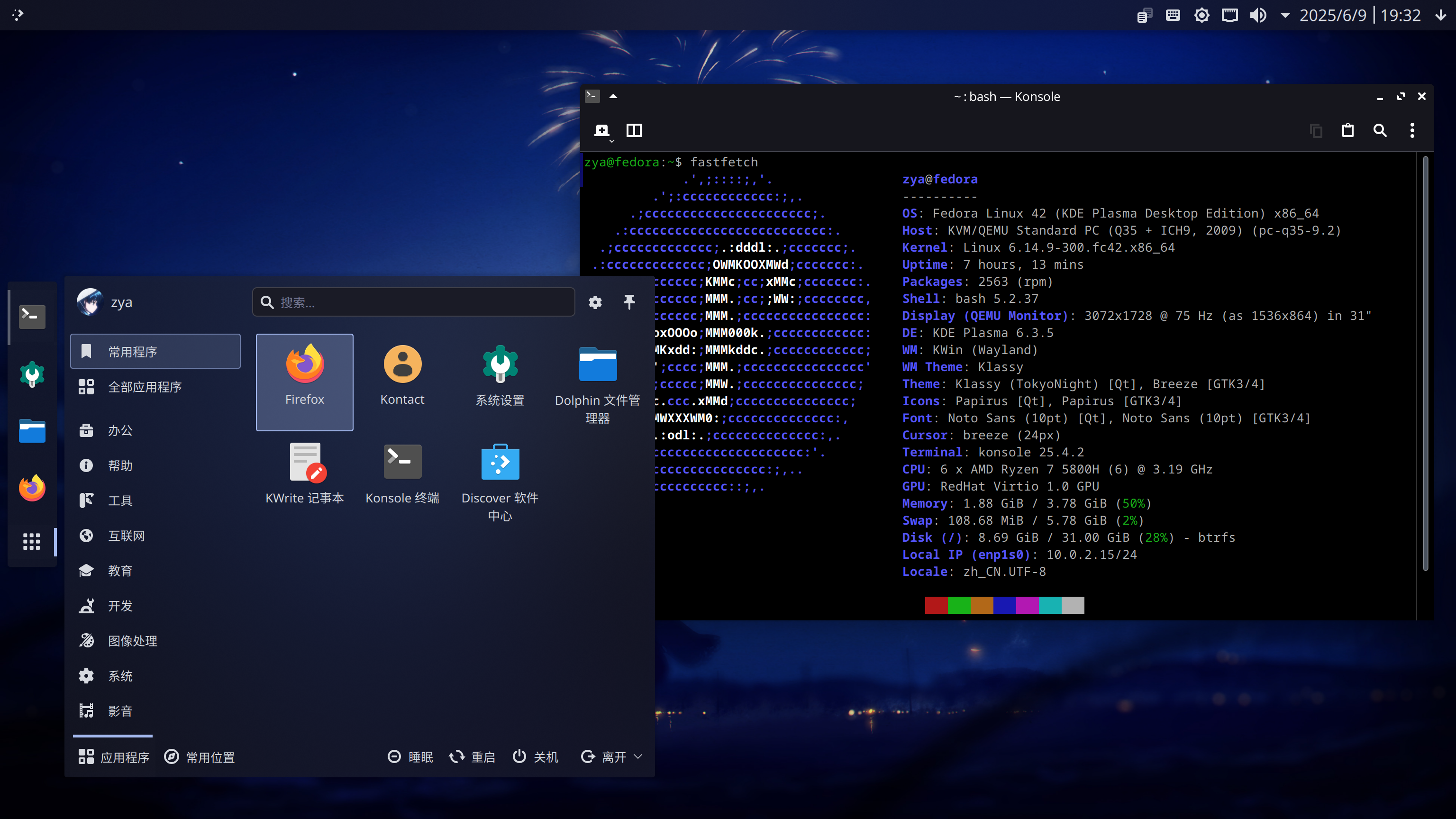Click the zya user avatar
This screenshot has width=1456, height=819.
[90, 302]
